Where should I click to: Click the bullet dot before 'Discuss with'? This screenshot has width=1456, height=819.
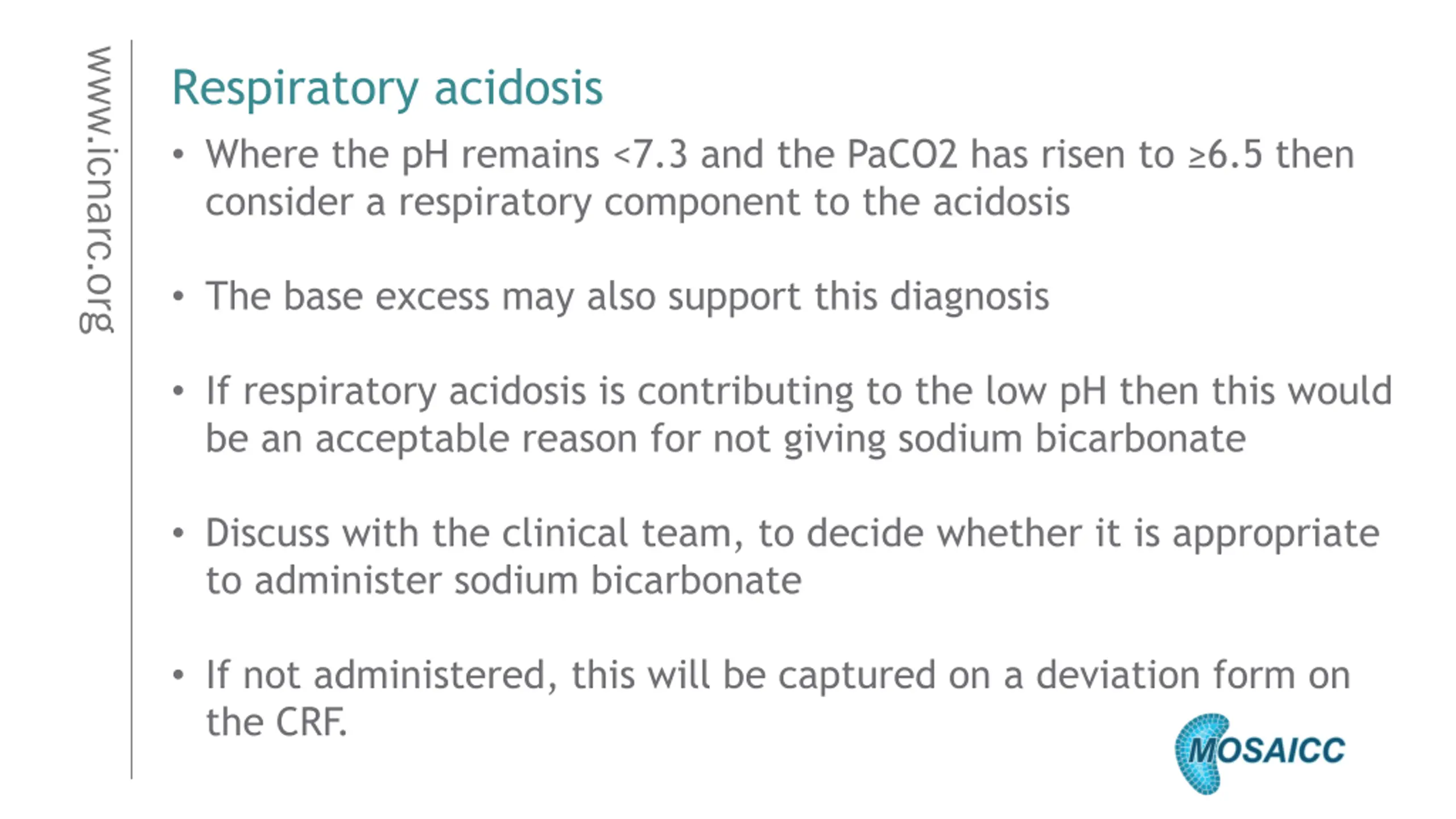click(x=179, y=533)
